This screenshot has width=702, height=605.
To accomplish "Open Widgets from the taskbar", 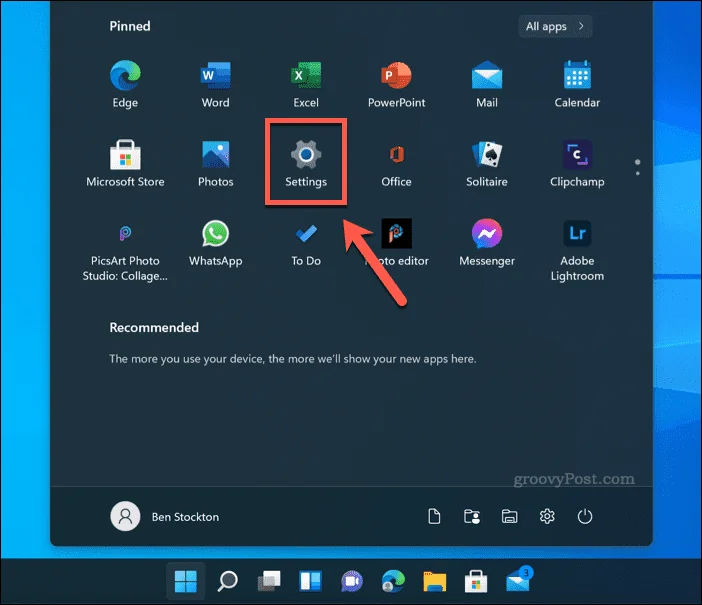I will point(310,581).
